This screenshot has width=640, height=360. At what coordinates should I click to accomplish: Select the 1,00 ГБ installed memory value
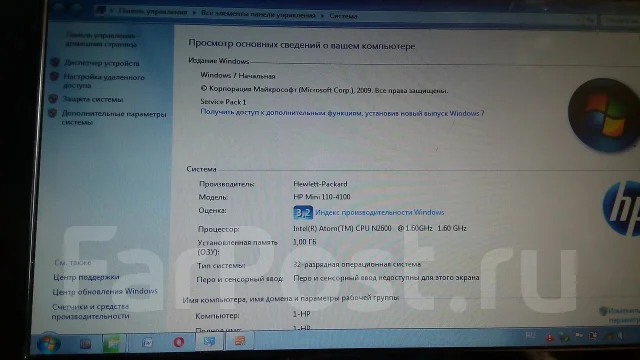coord(304,242)
